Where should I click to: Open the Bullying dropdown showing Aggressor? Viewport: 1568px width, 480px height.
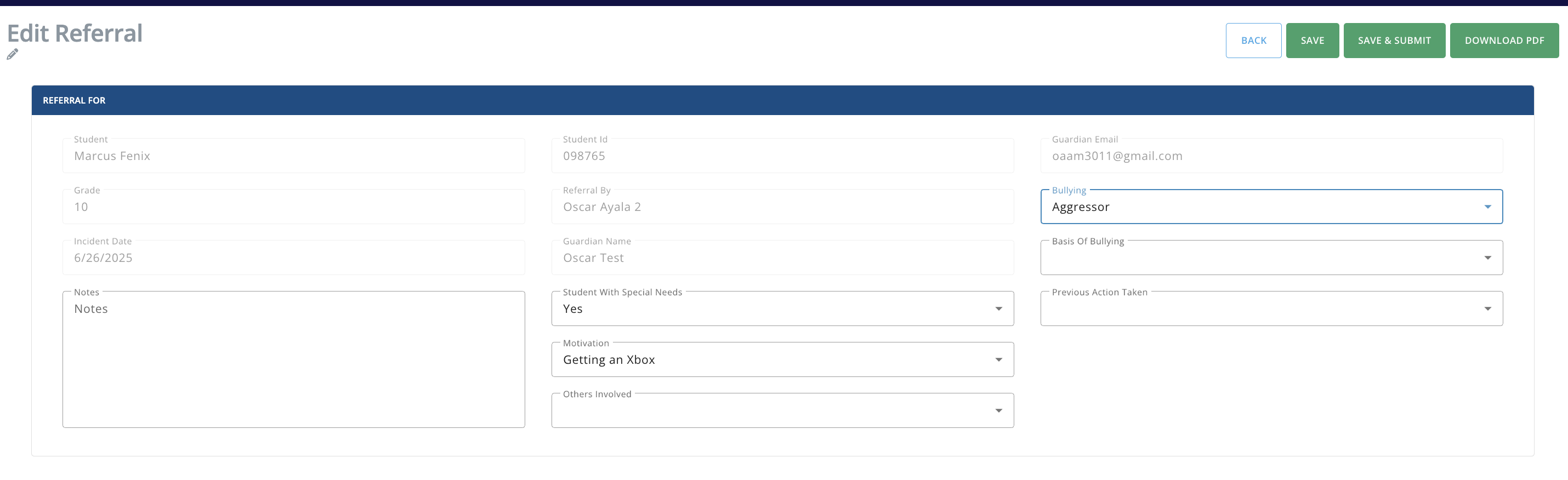[1271, 207]
